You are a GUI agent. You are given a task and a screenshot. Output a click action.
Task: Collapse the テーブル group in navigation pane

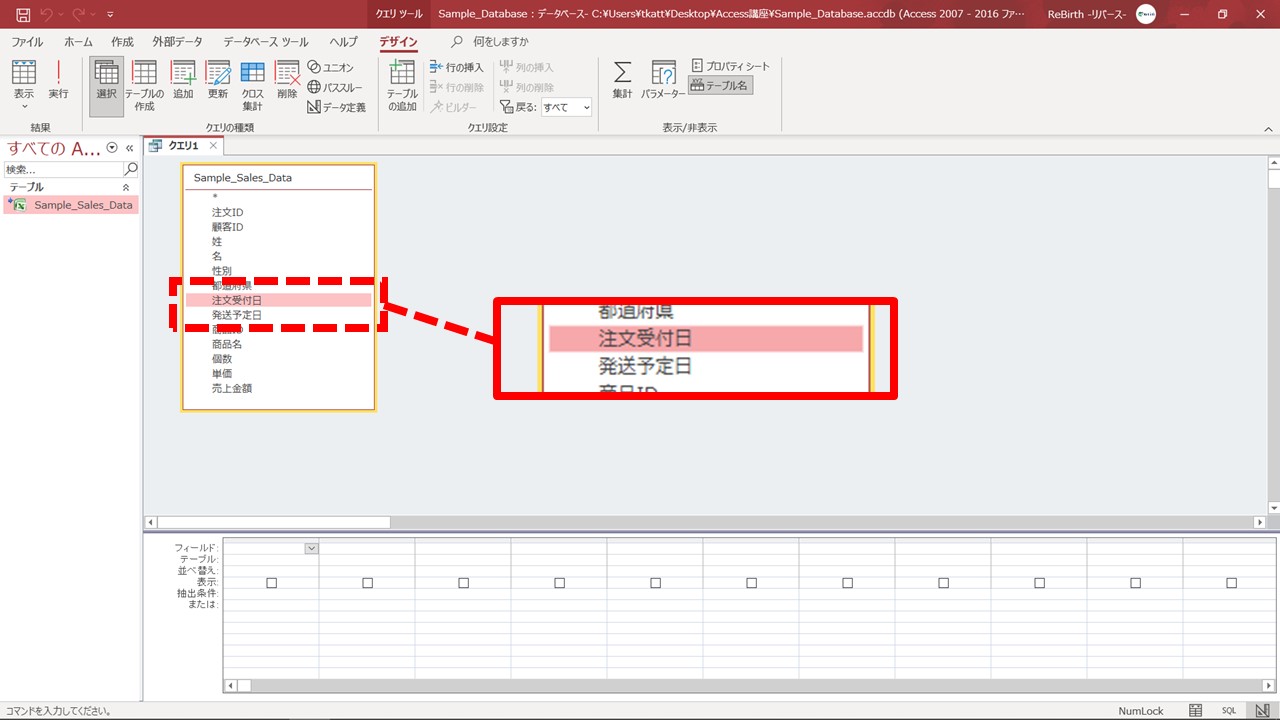pyautogui.click(x=126, y=187)
